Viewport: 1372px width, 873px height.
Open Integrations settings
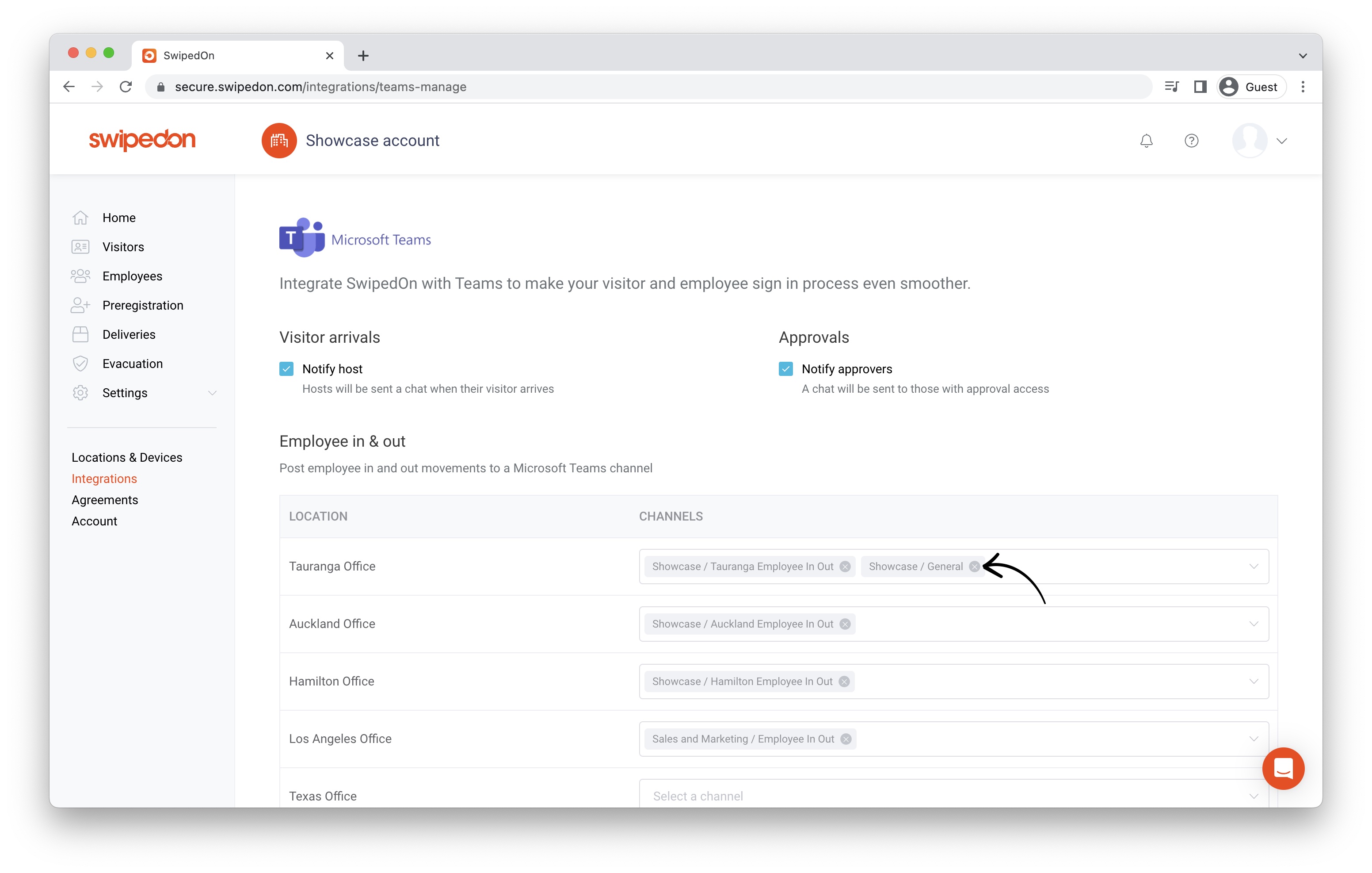(x=104, y=479)
